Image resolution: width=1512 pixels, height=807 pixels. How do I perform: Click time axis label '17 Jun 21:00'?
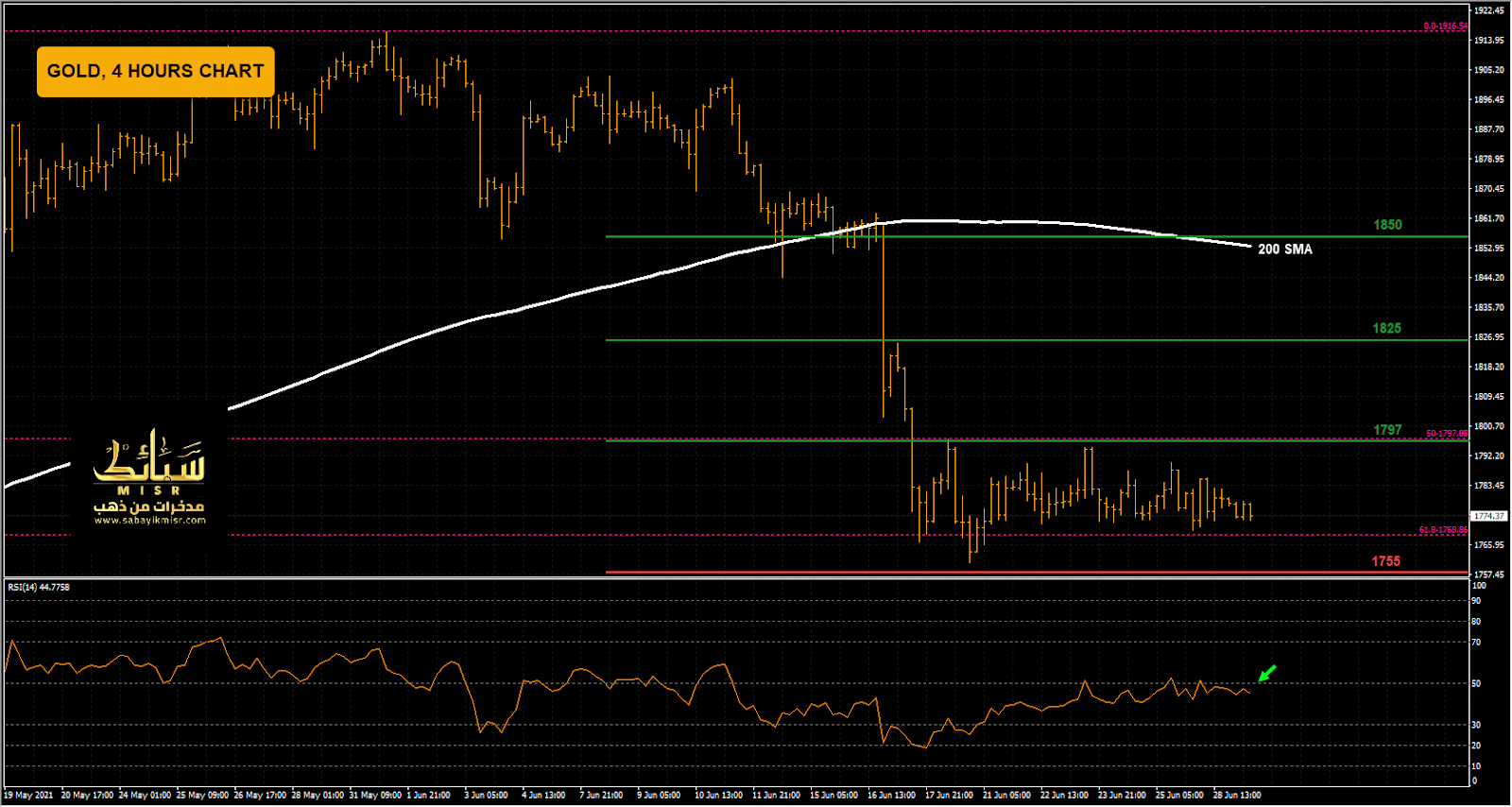point(950,796)
